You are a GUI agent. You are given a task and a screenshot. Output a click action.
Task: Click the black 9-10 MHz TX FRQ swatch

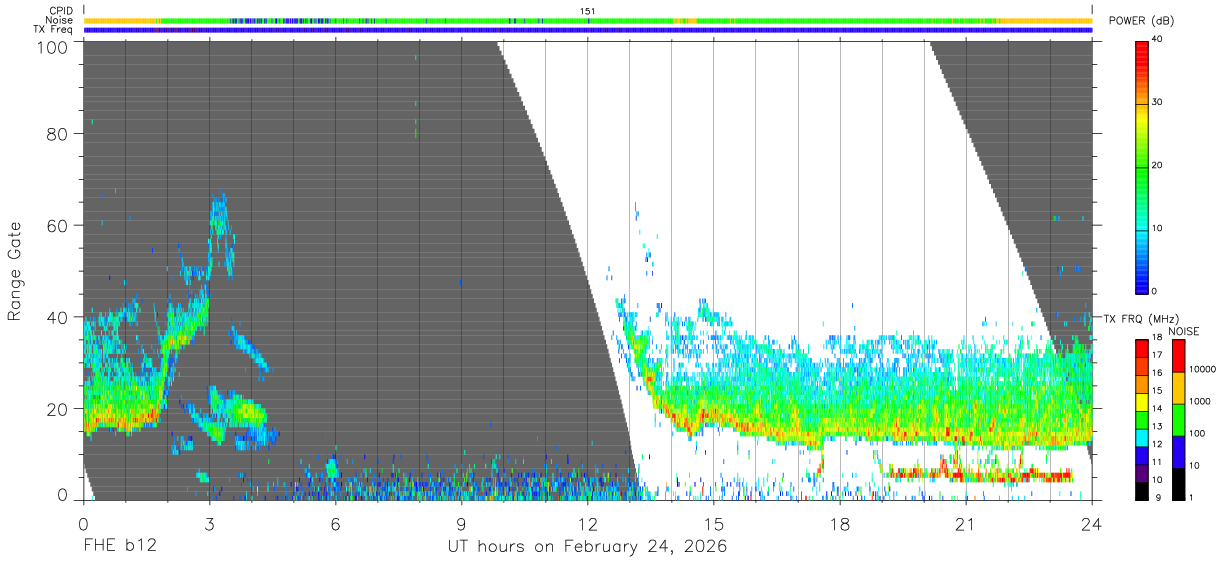point(1141,491)
